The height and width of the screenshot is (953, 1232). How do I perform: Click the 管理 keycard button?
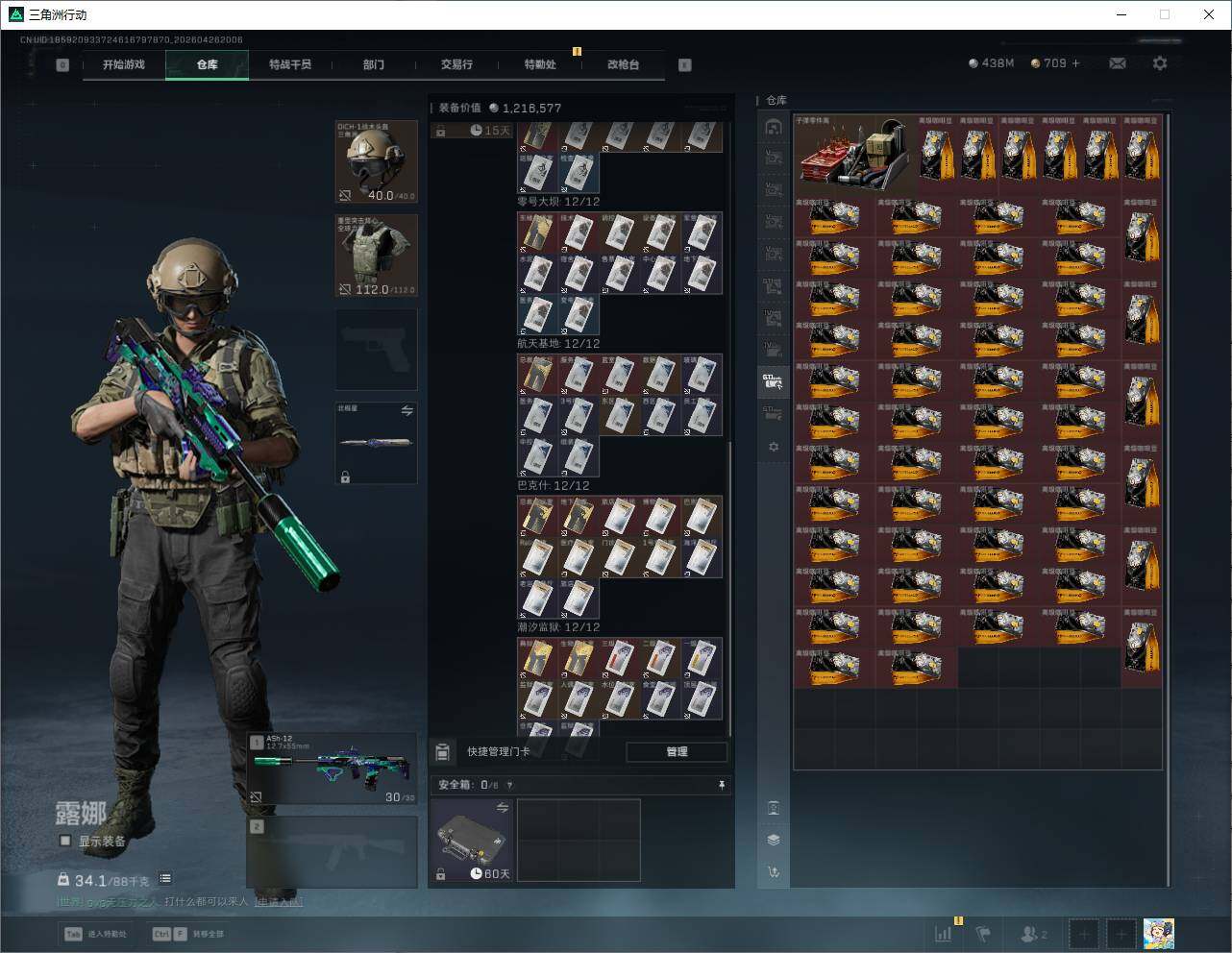[x=677, y=751]
